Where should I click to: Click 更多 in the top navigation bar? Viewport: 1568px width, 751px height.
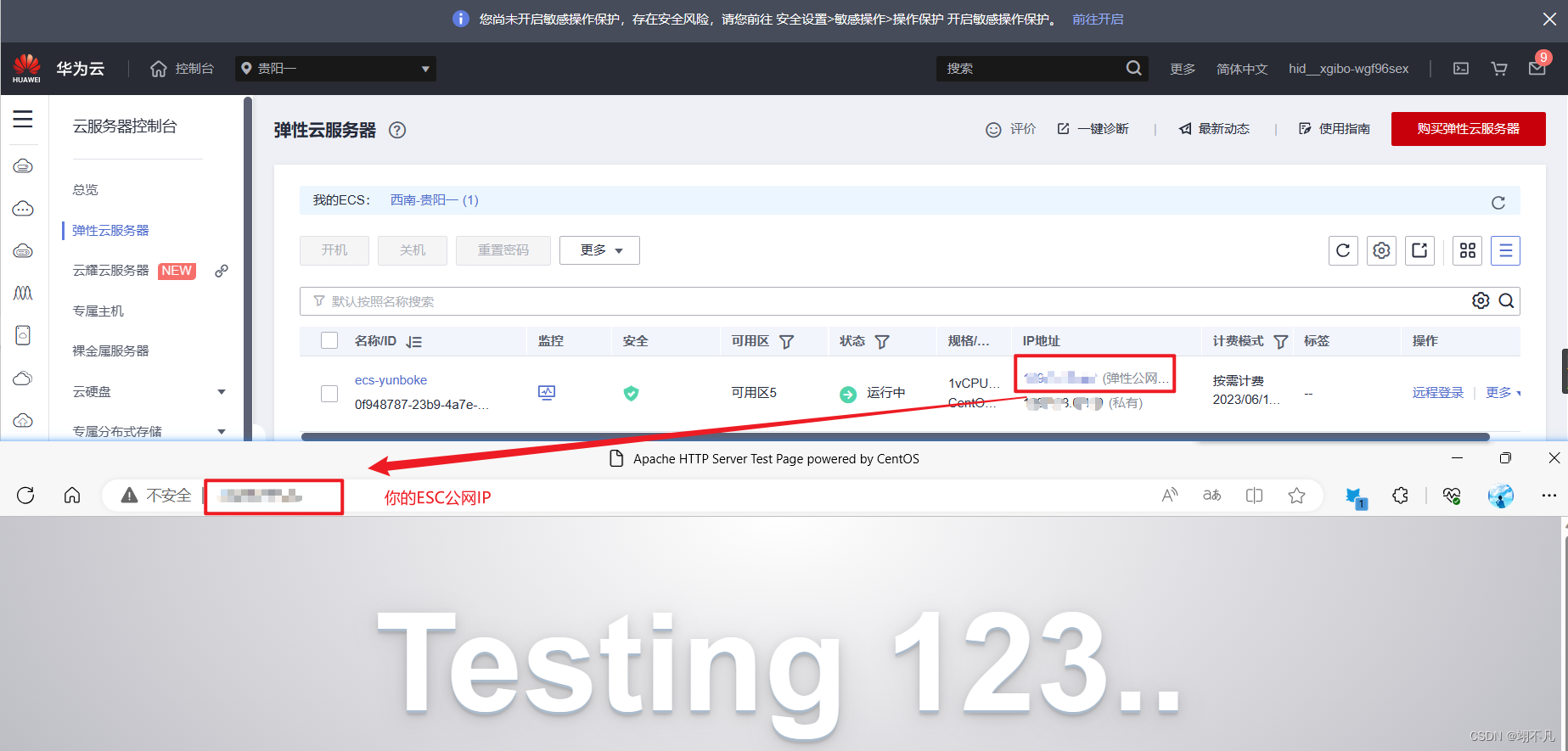(1182, 69)
